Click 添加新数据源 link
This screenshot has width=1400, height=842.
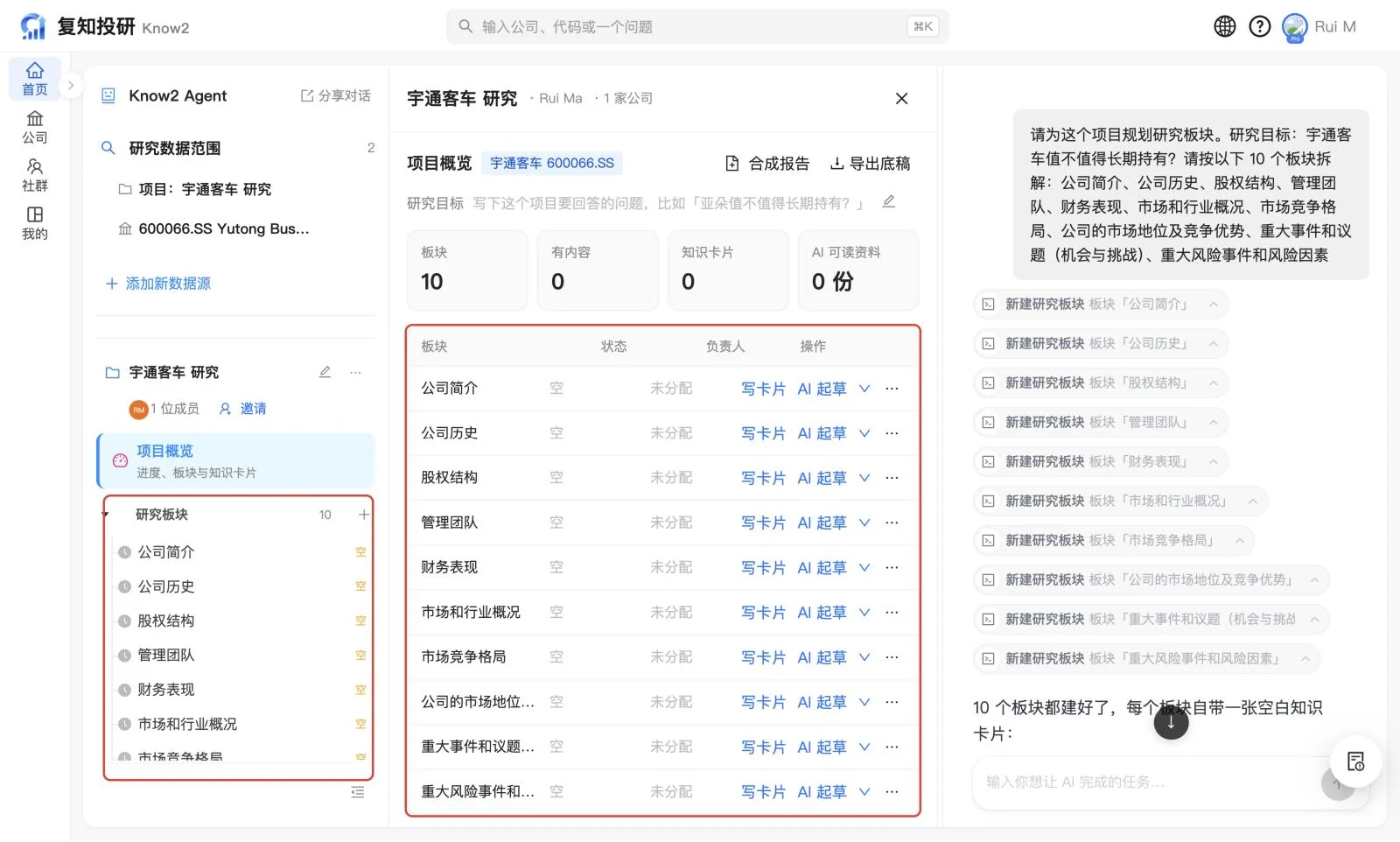point(157,284)
